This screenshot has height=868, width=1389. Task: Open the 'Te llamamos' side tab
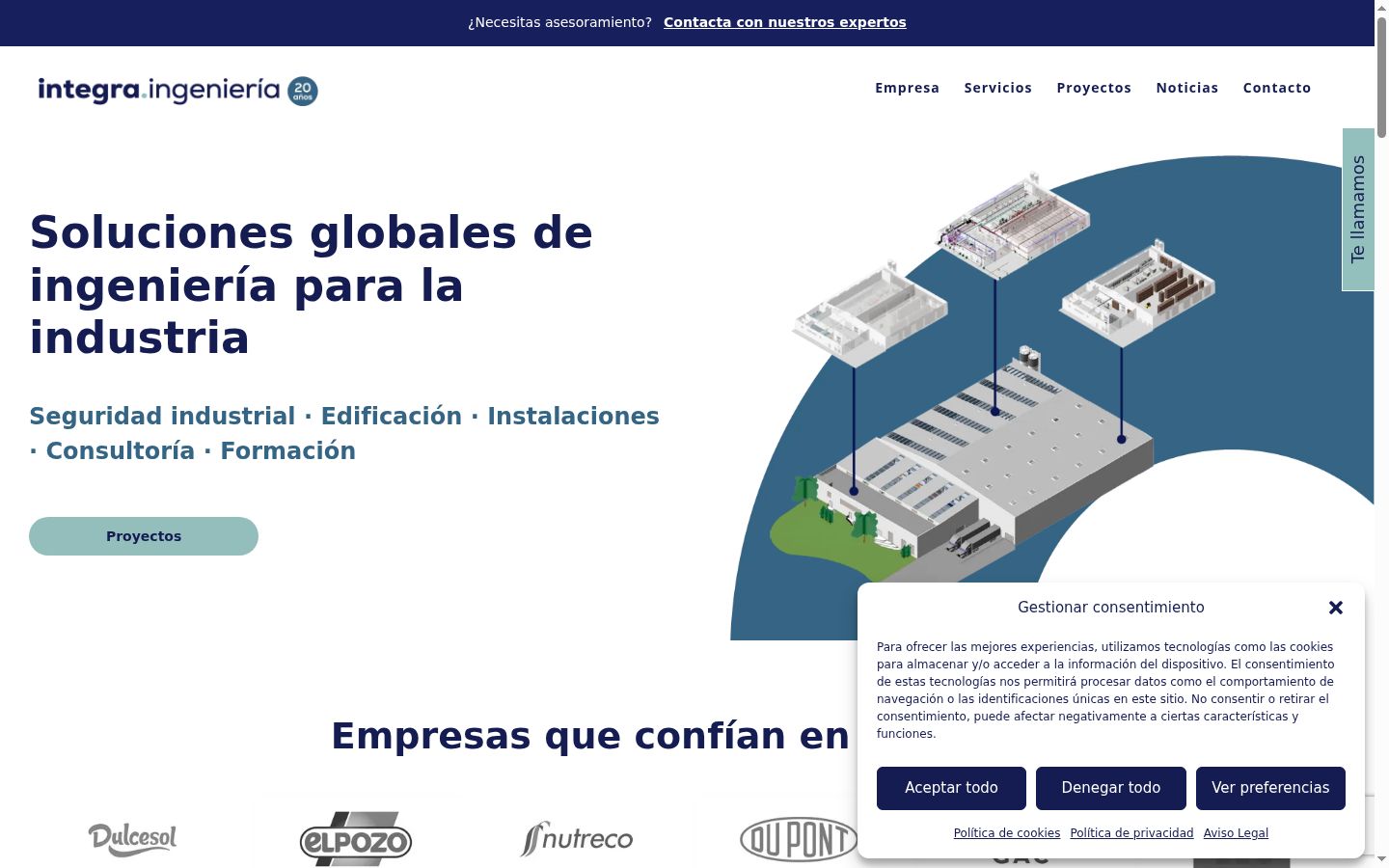point(1358,209)
